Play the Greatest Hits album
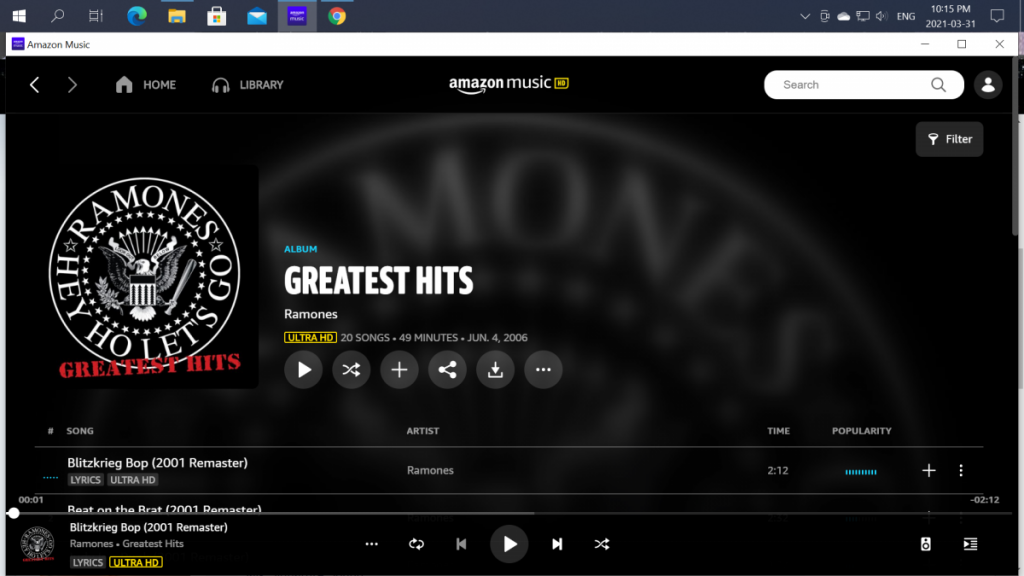Viewport: 1024px width, 576px height. (x=304, y=370)
